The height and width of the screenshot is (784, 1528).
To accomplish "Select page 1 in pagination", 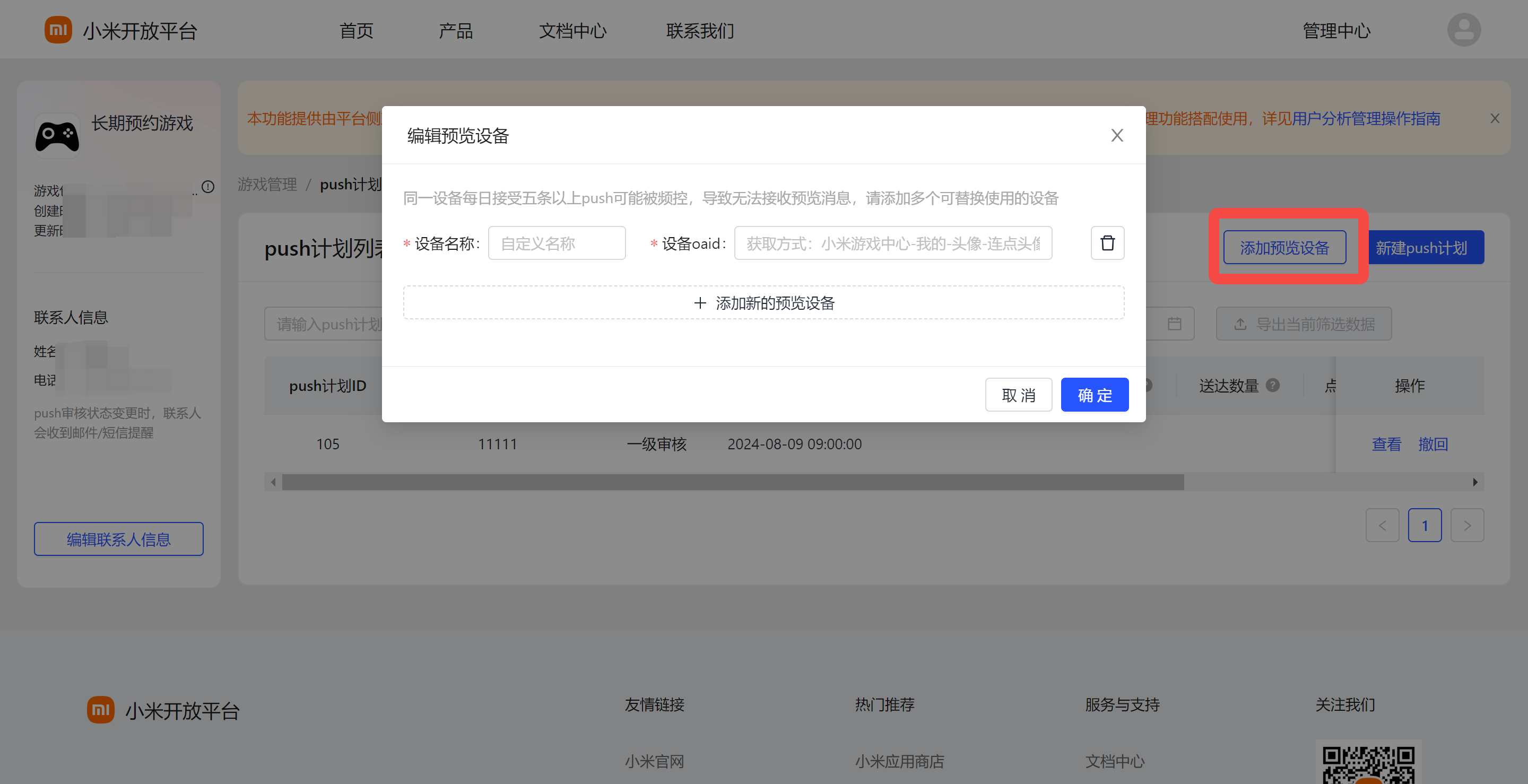I will 1424,526.
